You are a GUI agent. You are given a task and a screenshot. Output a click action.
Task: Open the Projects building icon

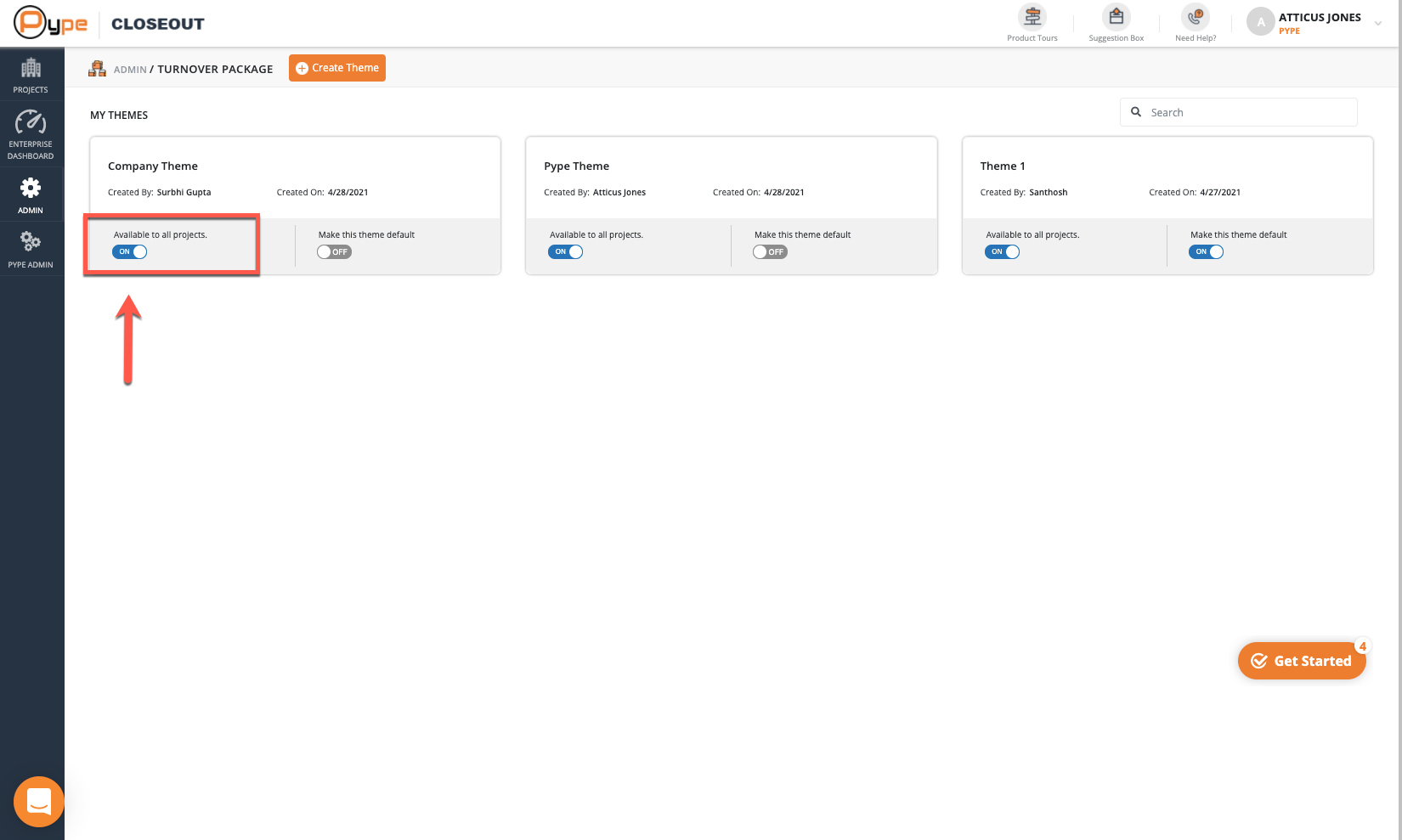(31, 67)
